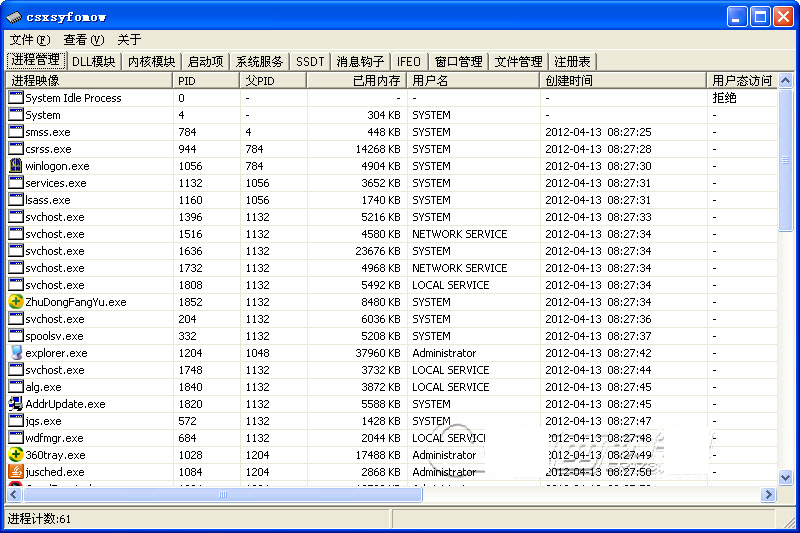Viewport: 800px width, 533px height.
Task: Click the 2012-04-13 08:27:42 creation time
Action: pos(598,353)
